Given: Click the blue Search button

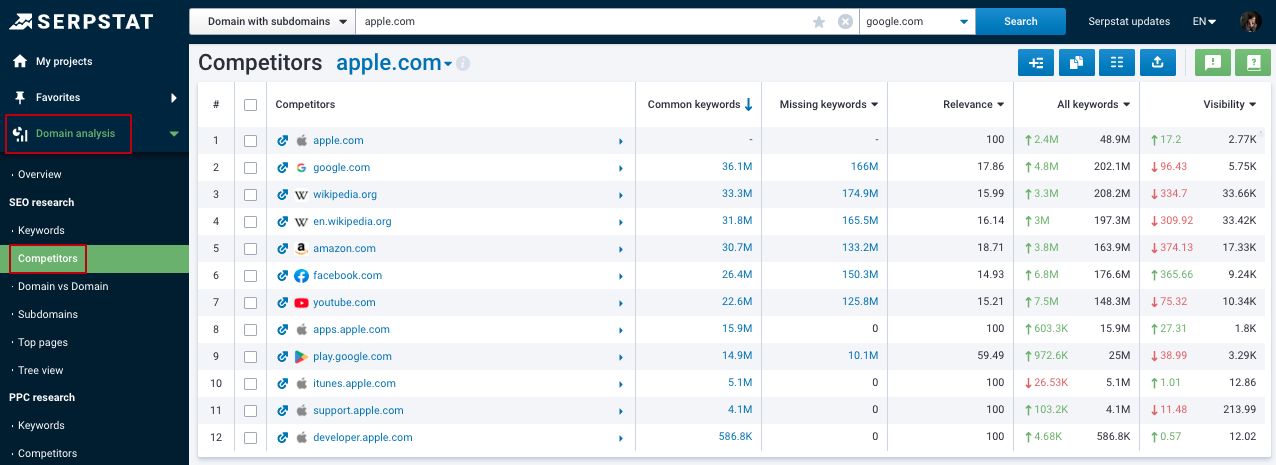Looking at the screenshot, I should 1021,21.
